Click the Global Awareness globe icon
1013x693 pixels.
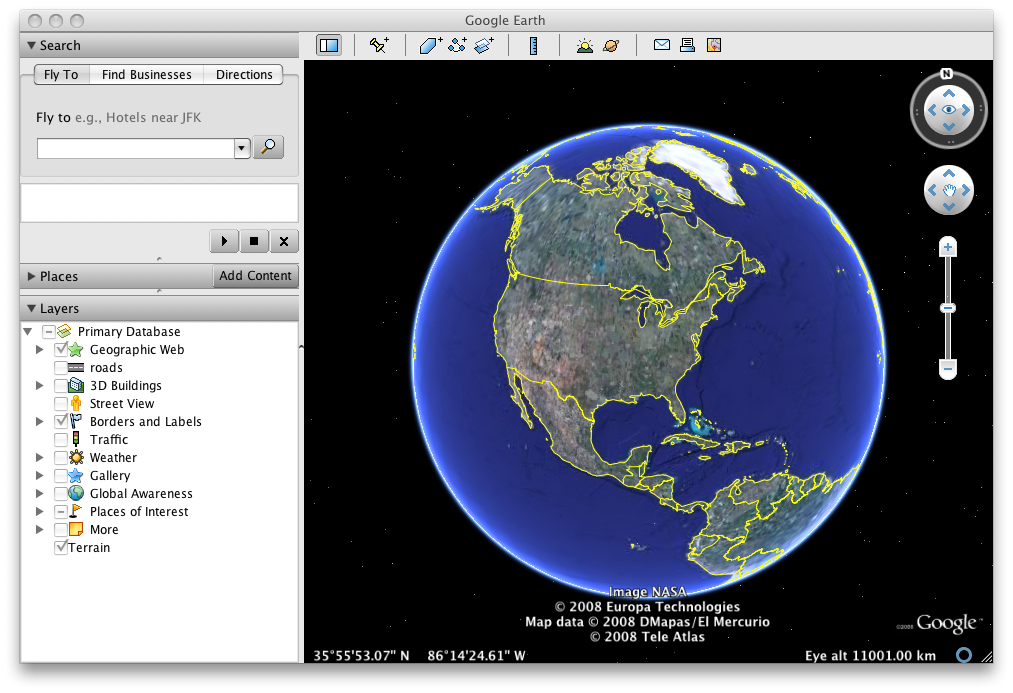[76, 493]
